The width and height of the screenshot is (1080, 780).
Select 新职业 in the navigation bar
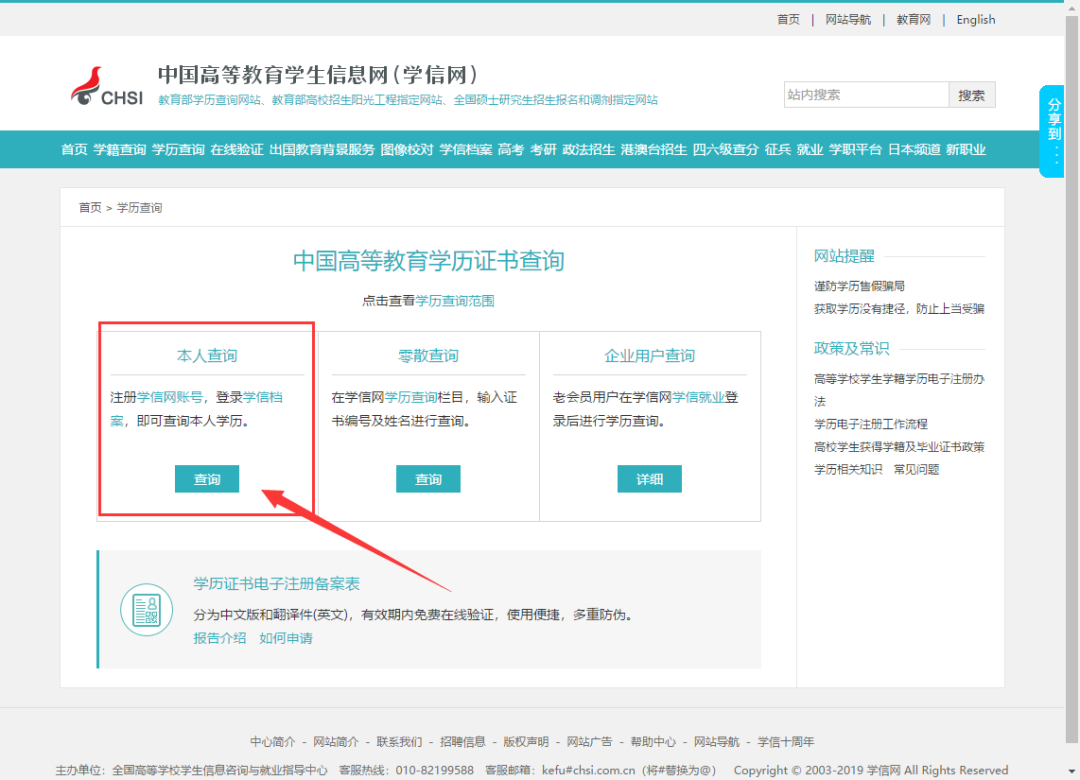[966, 150]
